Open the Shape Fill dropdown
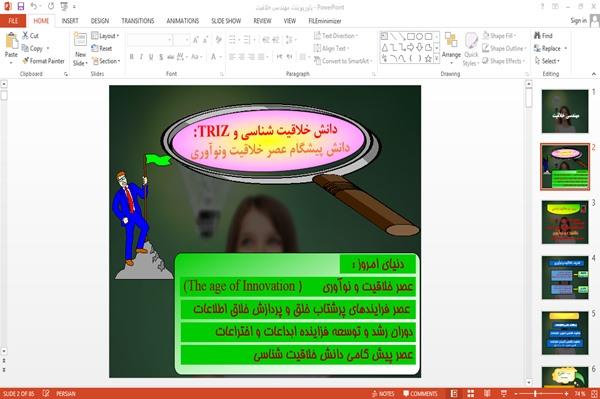 point(499,36)
